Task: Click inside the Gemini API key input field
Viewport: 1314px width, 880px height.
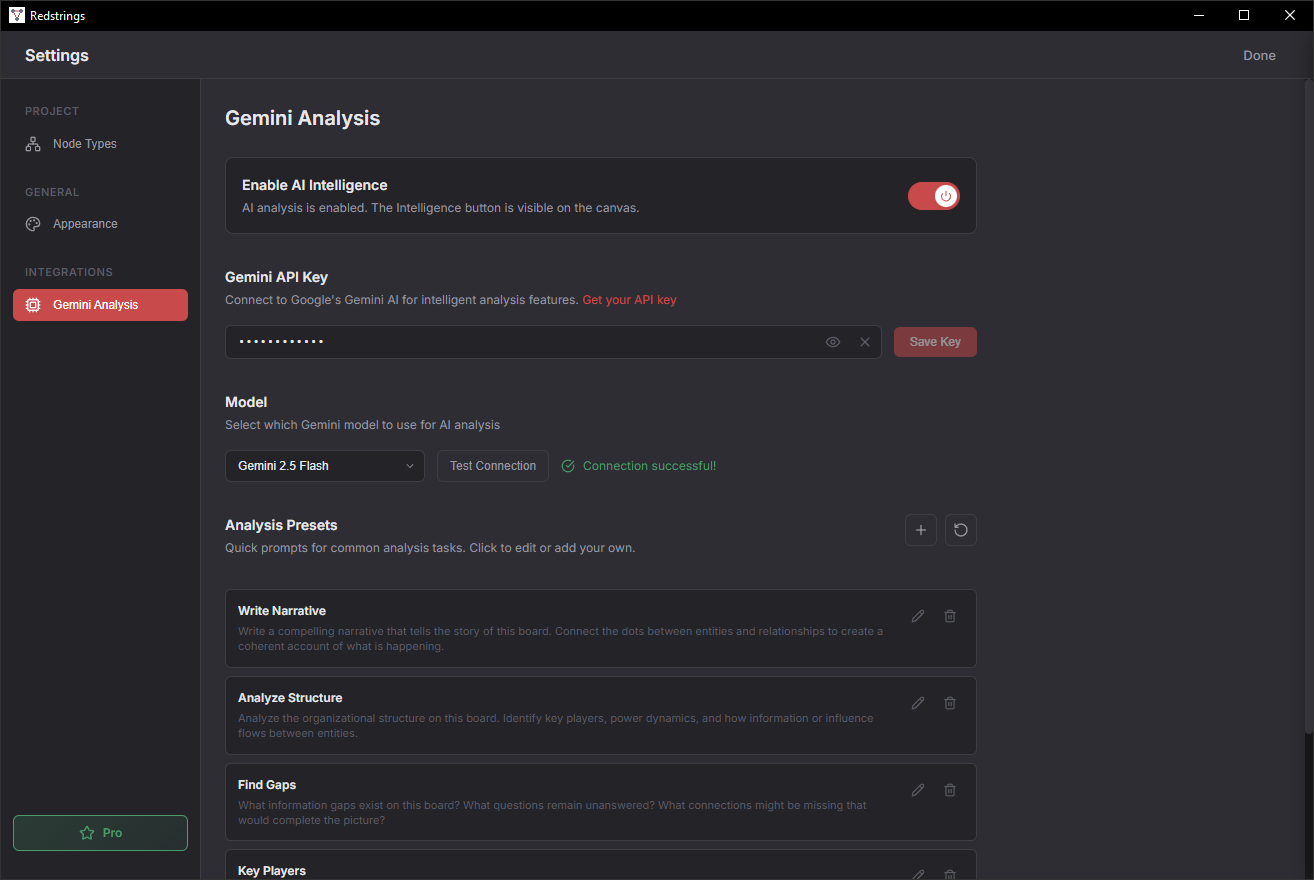Action: click(x=500, y=341)
